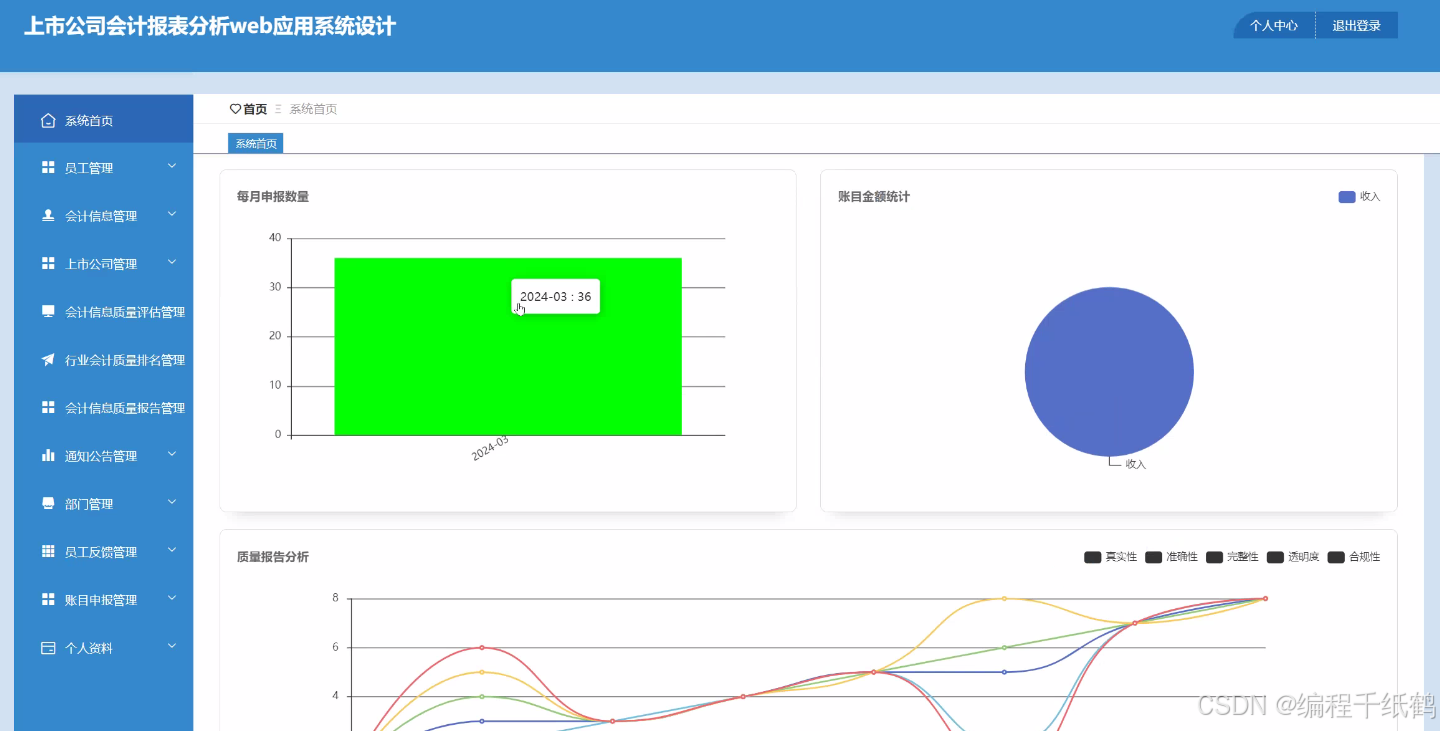Click the grid icon next to 上市公司管理
The image size is (1440, 731).
(x=48, y=264)
